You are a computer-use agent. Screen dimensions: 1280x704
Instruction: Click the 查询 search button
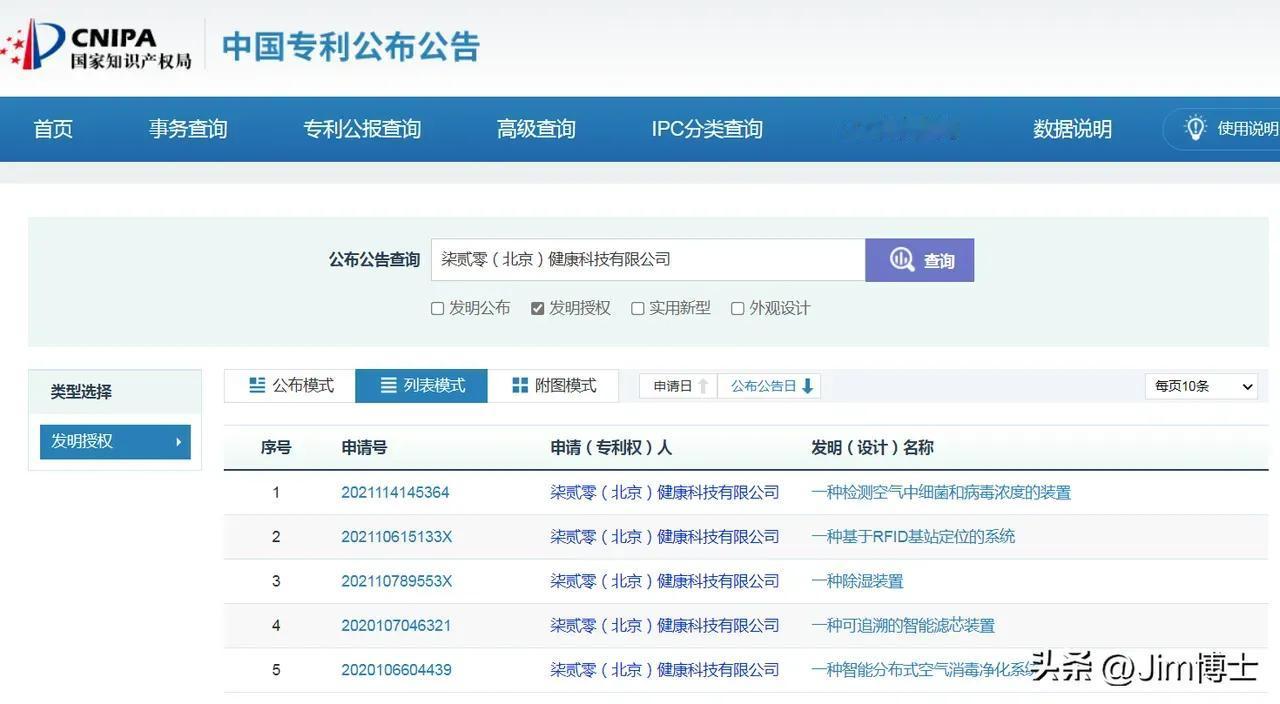click(920, 260)
